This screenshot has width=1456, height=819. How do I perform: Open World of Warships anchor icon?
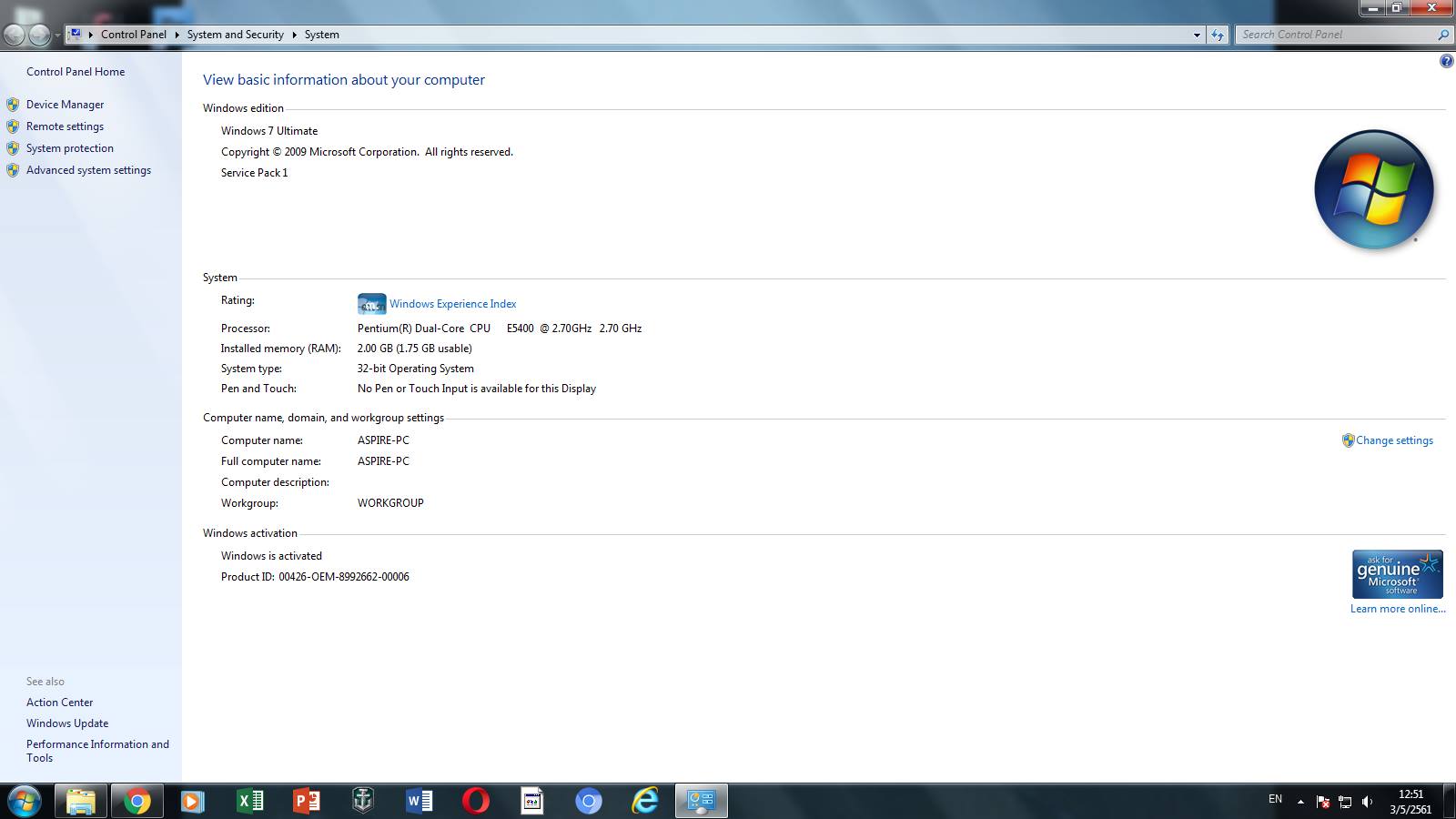click(363, 802)
